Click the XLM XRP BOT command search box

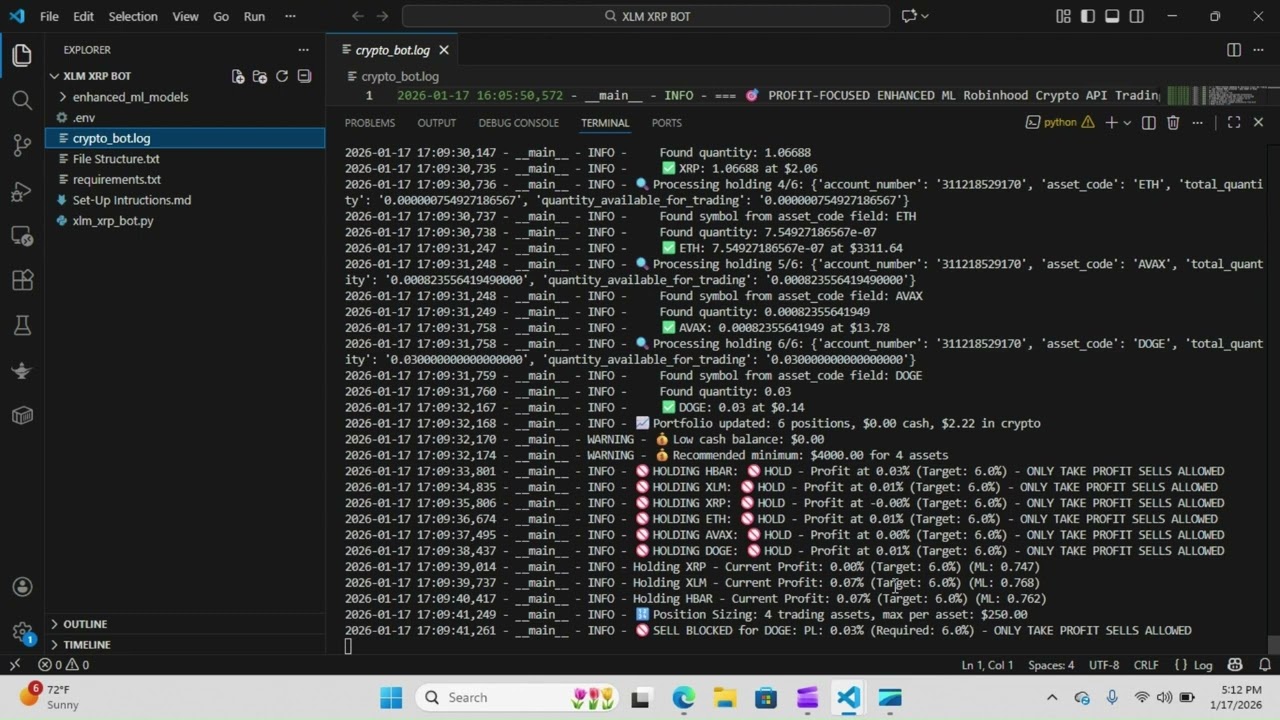click(646, 16)
